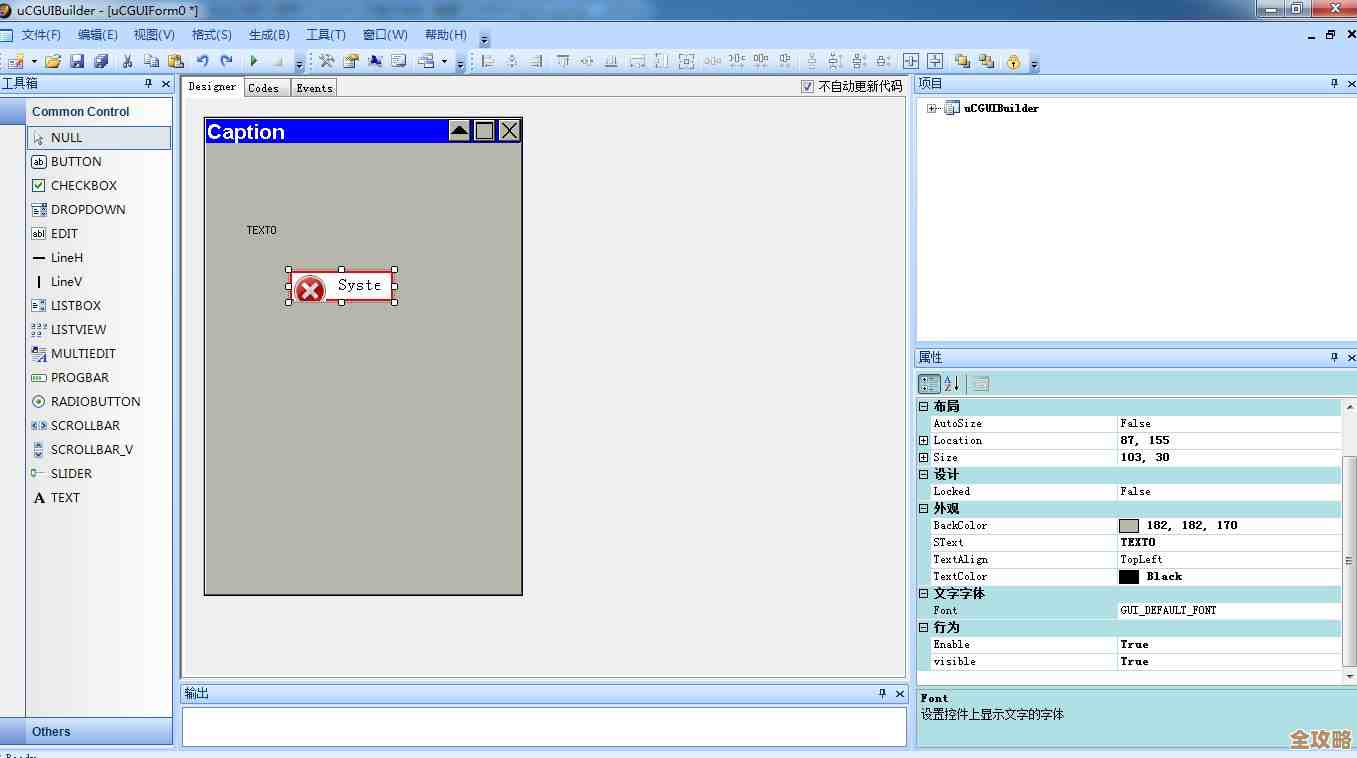Open the Others toolbox section
This screenshot has width=1357, height=758.
[x=51, y=731]
